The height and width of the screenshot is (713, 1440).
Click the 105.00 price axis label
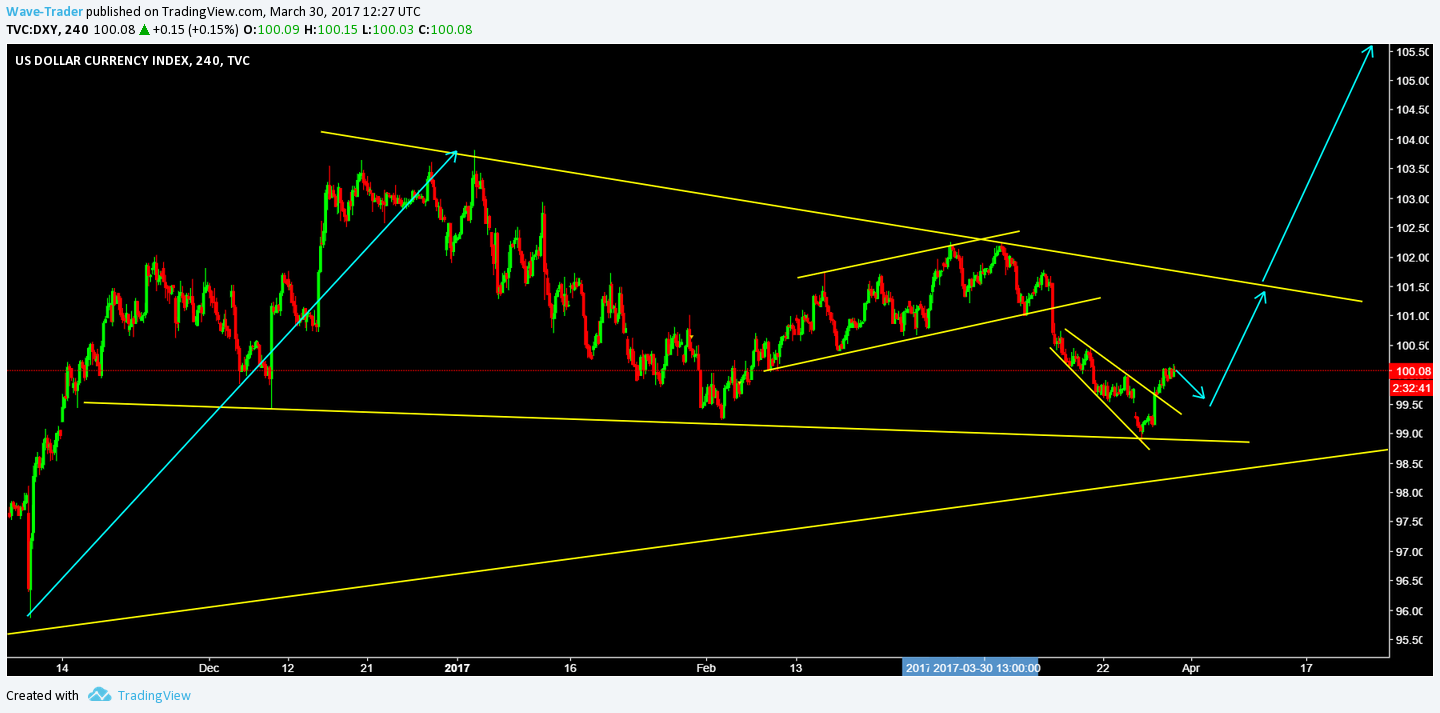pos(1413,80)
